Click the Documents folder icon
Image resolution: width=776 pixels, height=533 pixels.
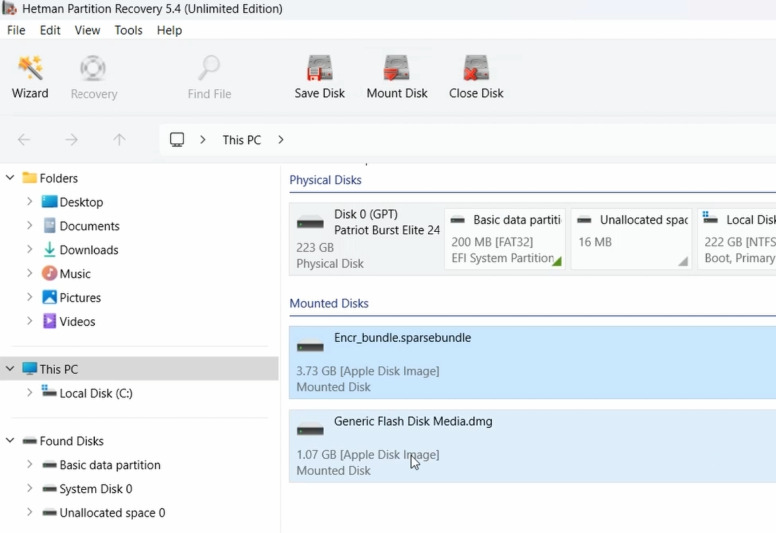pyautogui.click(x=49, y=226)
